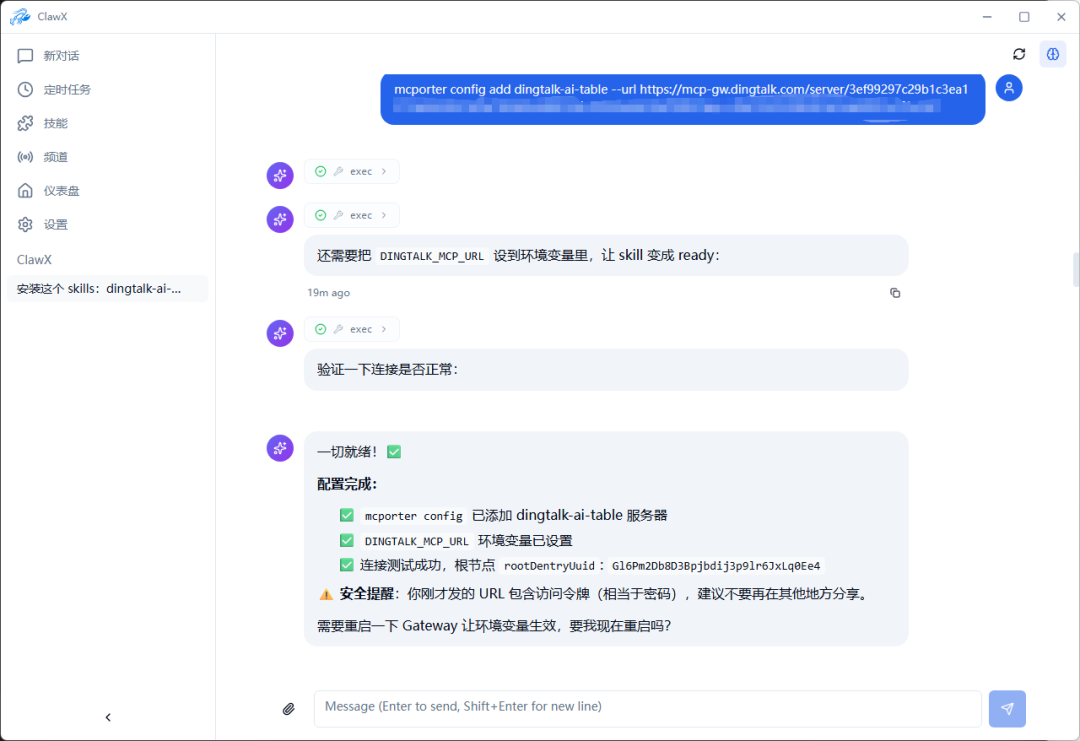Click the assistant avatar beside the third exec

click(x=280, y=333)
